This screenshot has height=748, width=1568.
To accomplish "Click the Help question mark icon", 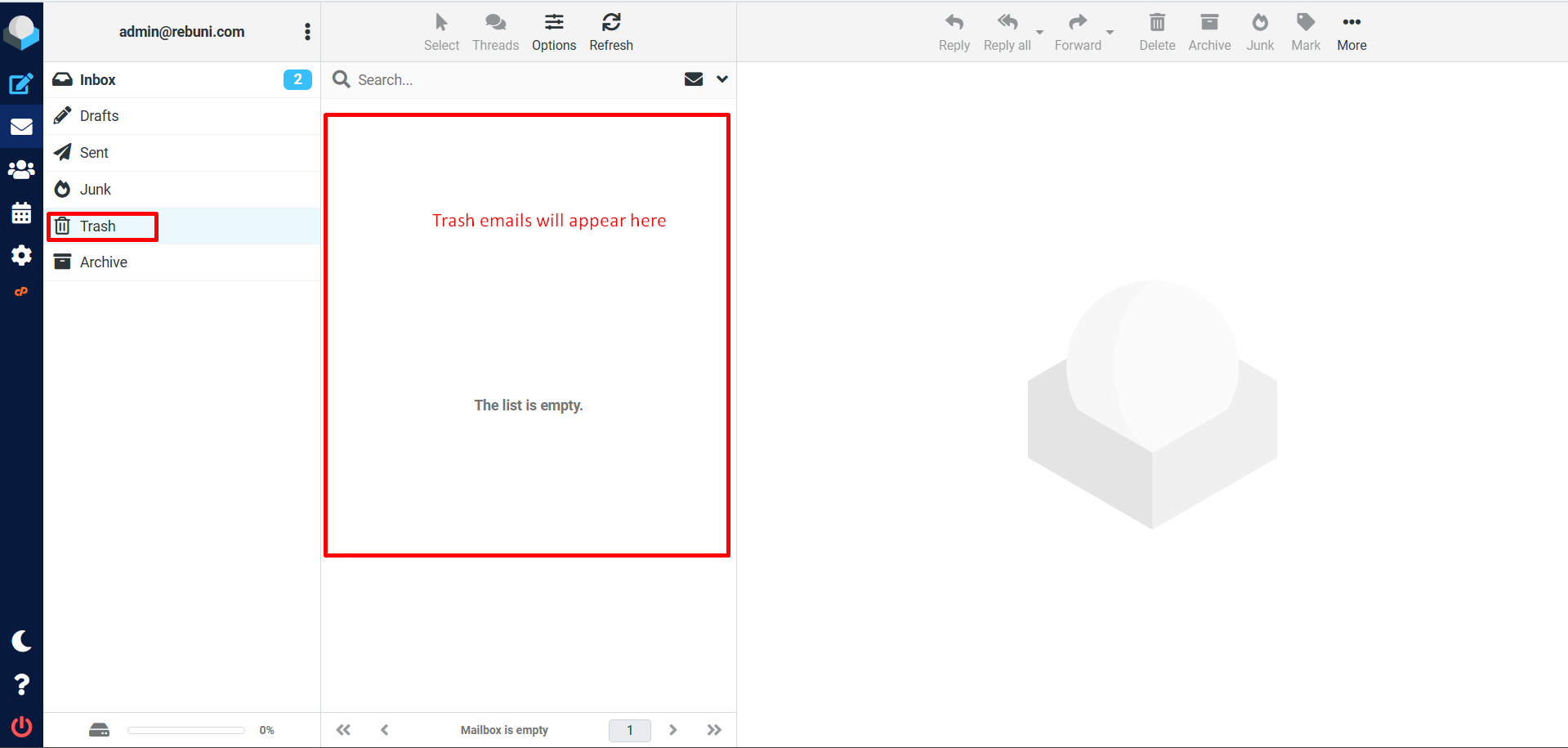I will tap(21, 684).
